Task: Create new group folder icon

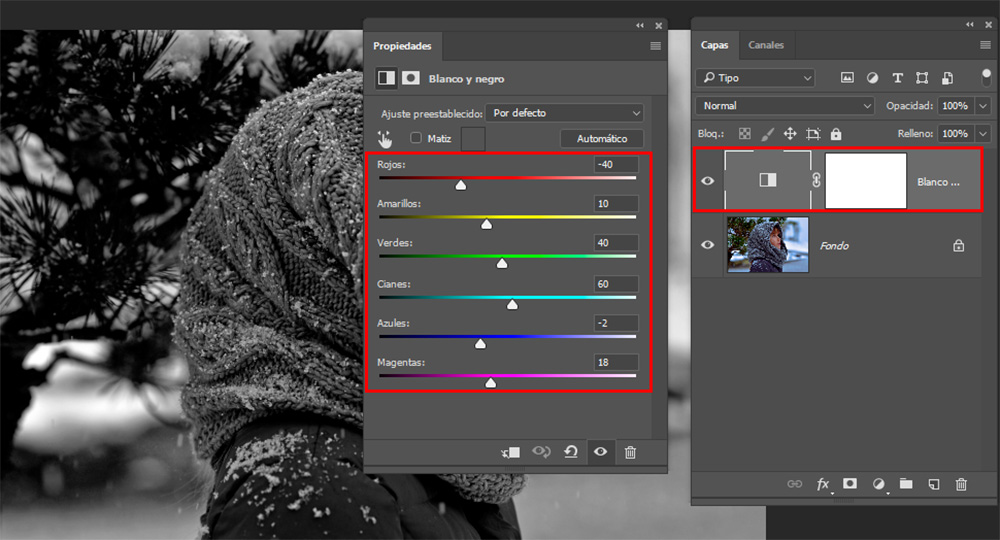Action: click(906, 484)
